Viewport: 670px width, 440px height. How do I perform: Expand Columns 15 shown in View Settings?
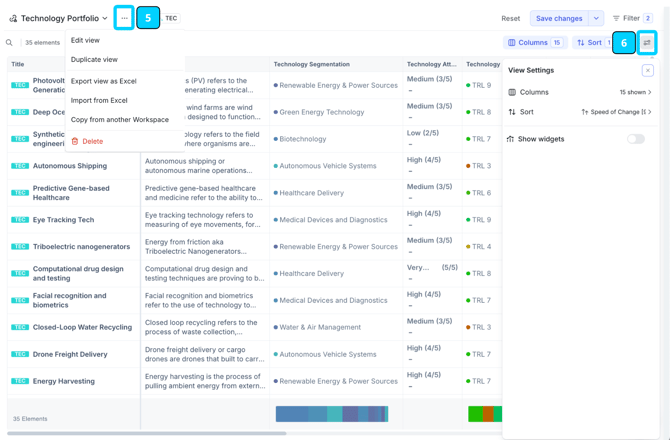point(635,92)
